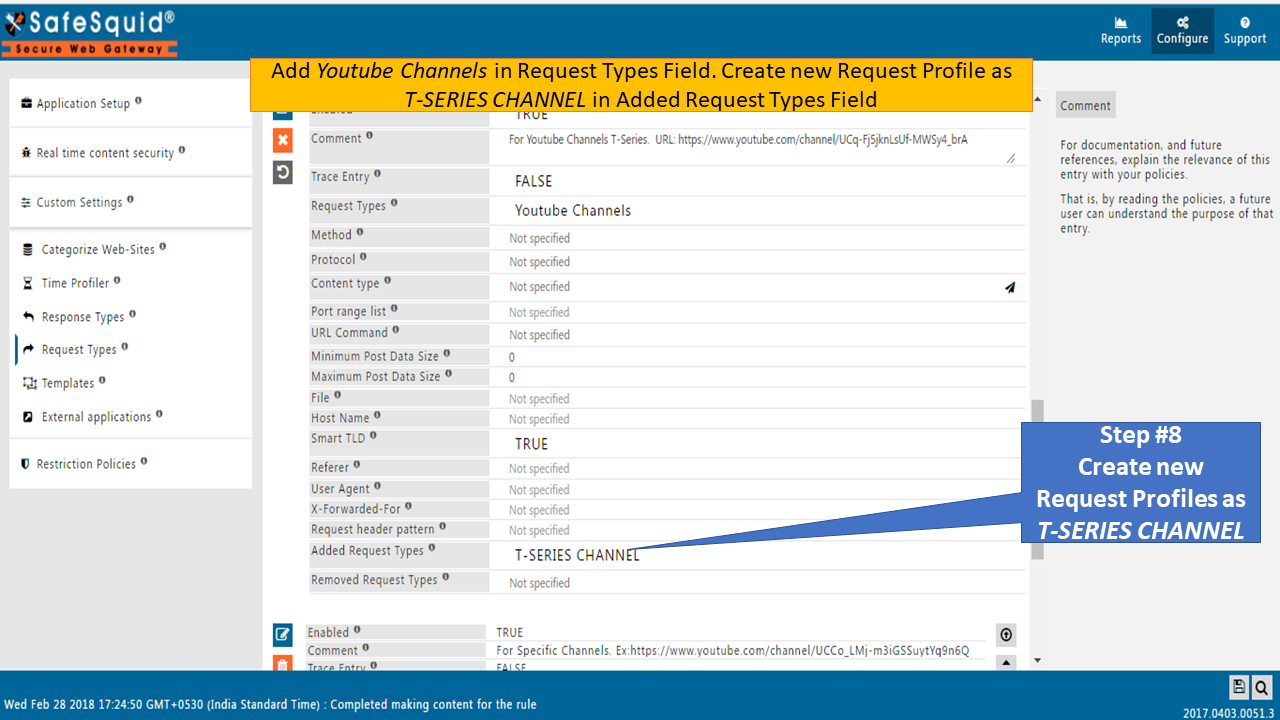Click the info icon beside Templates
The image size is (1280, 720).
[102, 380]
